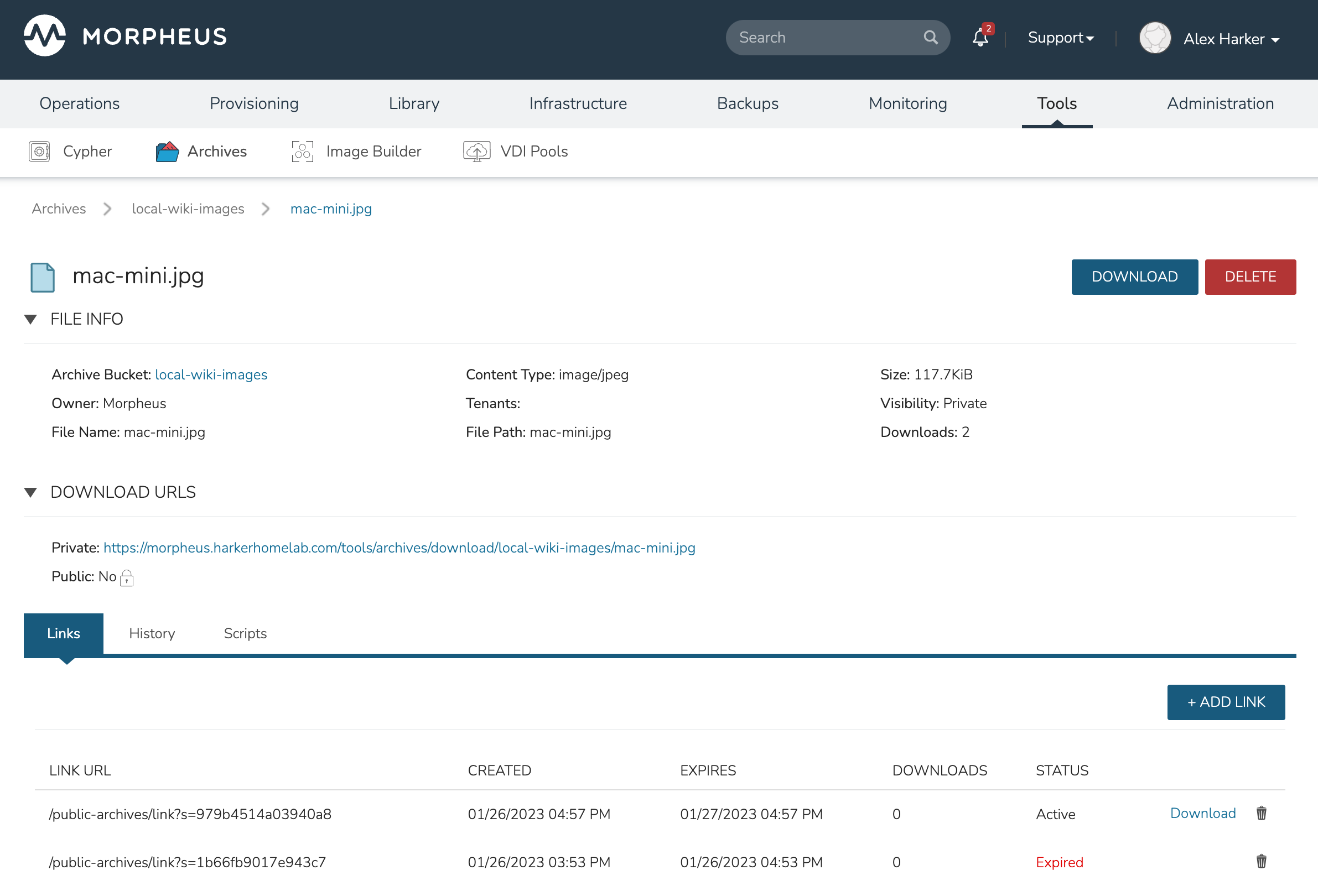Switch to the History tab
The height and width of the screenshot is (896, 1318).
pos(152,633)
